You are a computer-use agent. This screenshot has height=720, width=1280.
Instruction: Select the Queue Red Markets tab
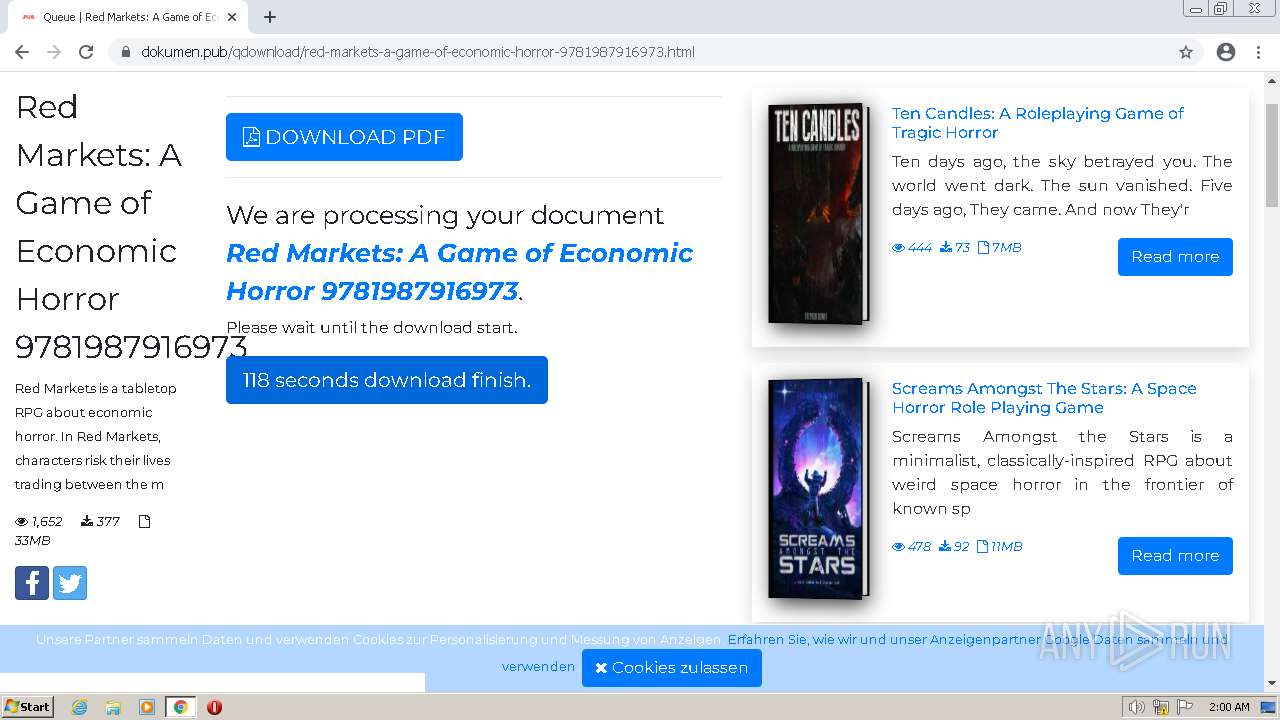click(128, 17)
